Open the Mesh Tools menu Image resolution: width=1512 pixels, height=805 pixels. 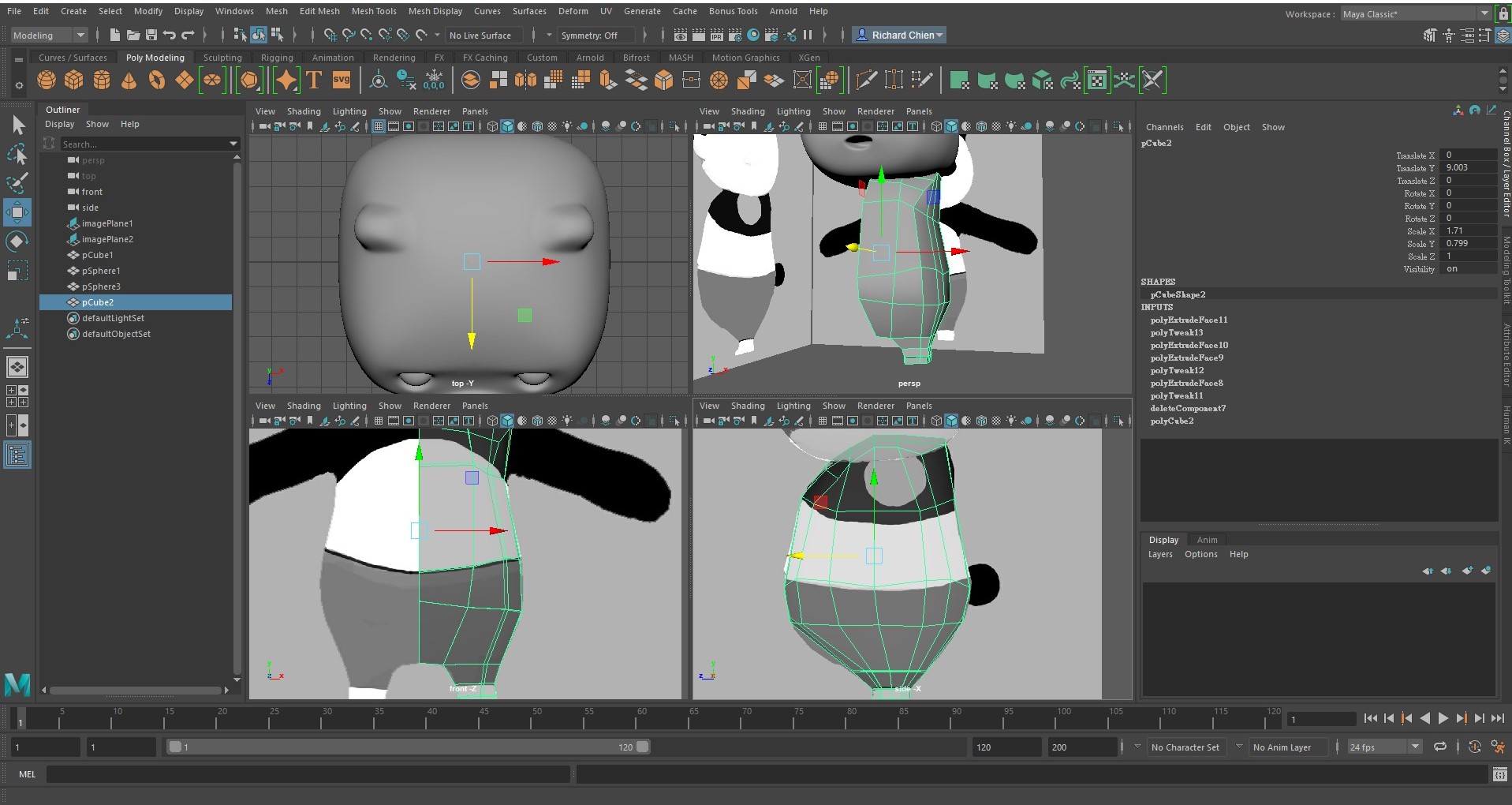(374, 11)
